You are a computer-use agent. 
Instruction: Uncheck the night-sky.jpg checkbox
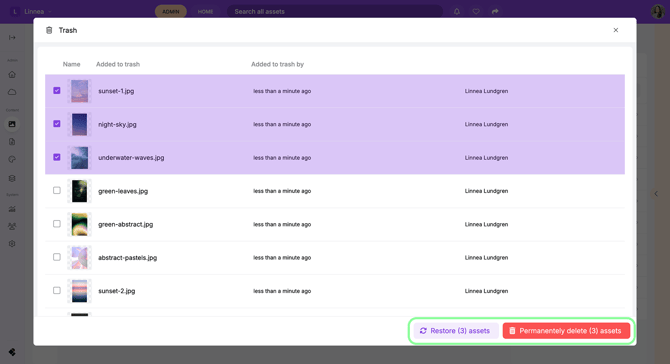click(57, 124)
